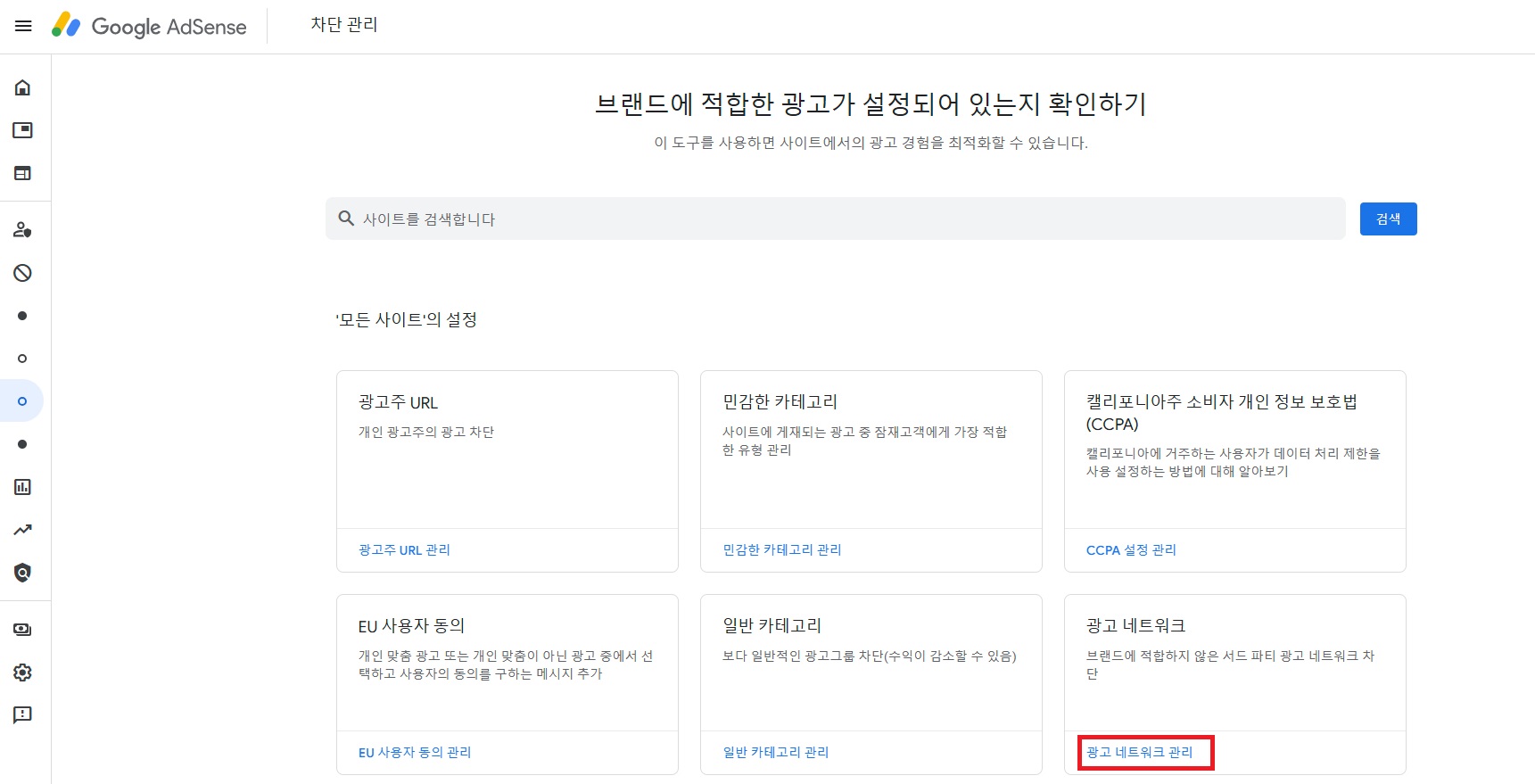Open the Ads sidebar icon
The height and width of the screenshot is (784, 1535).
22,130
